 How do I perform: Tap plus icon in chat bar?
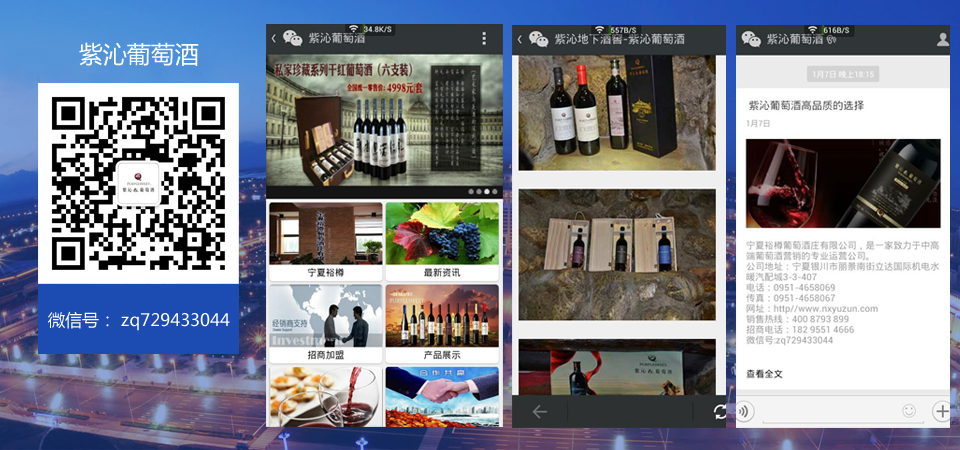[942, 411]
